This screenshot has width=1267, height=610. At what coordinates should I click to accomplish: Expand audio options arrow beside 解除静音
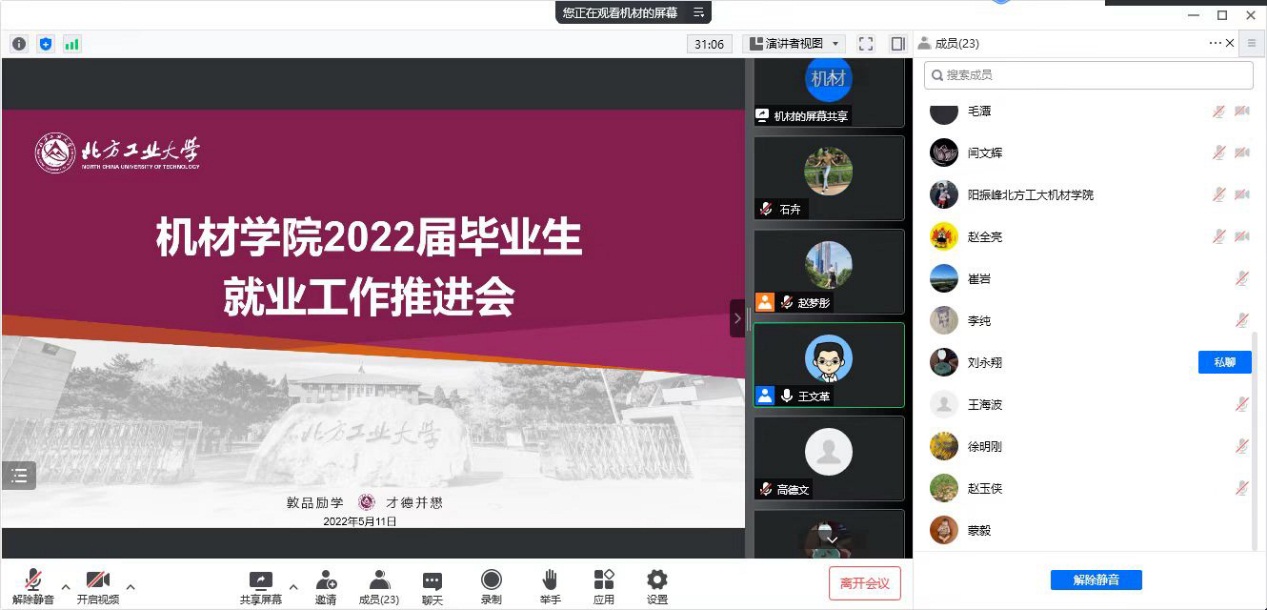coord(66,587)
